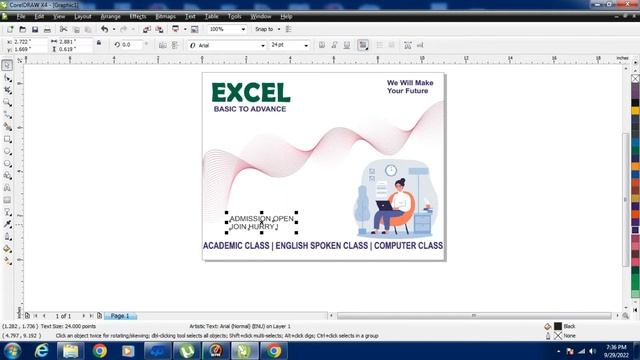Toggle drop cap in the property bar
Screen dimensions: 640x360
(x=391, y=45)
